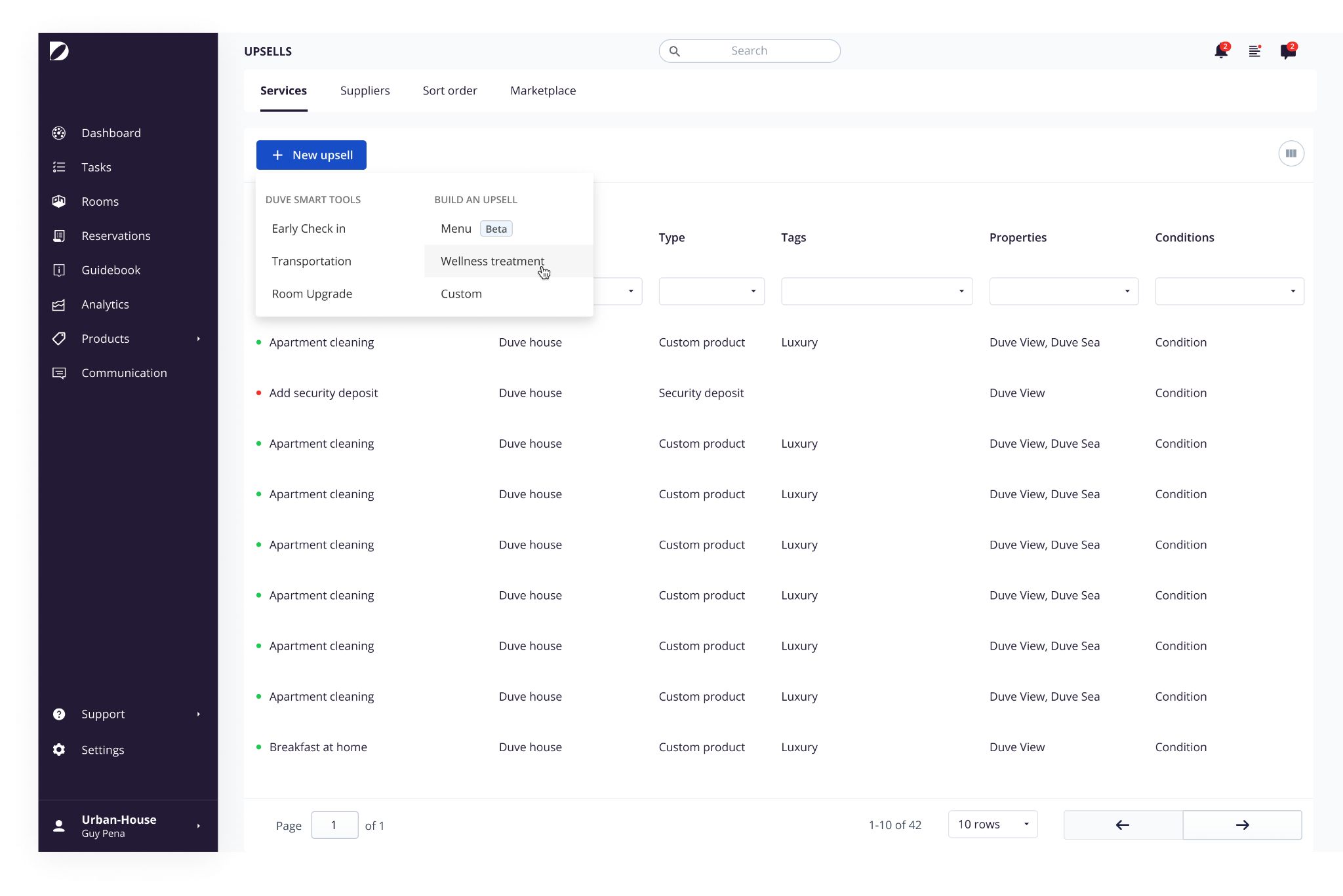Click the page number input field
The width and height of the screenshot is (1343, 896).
(x=334, y=825)
